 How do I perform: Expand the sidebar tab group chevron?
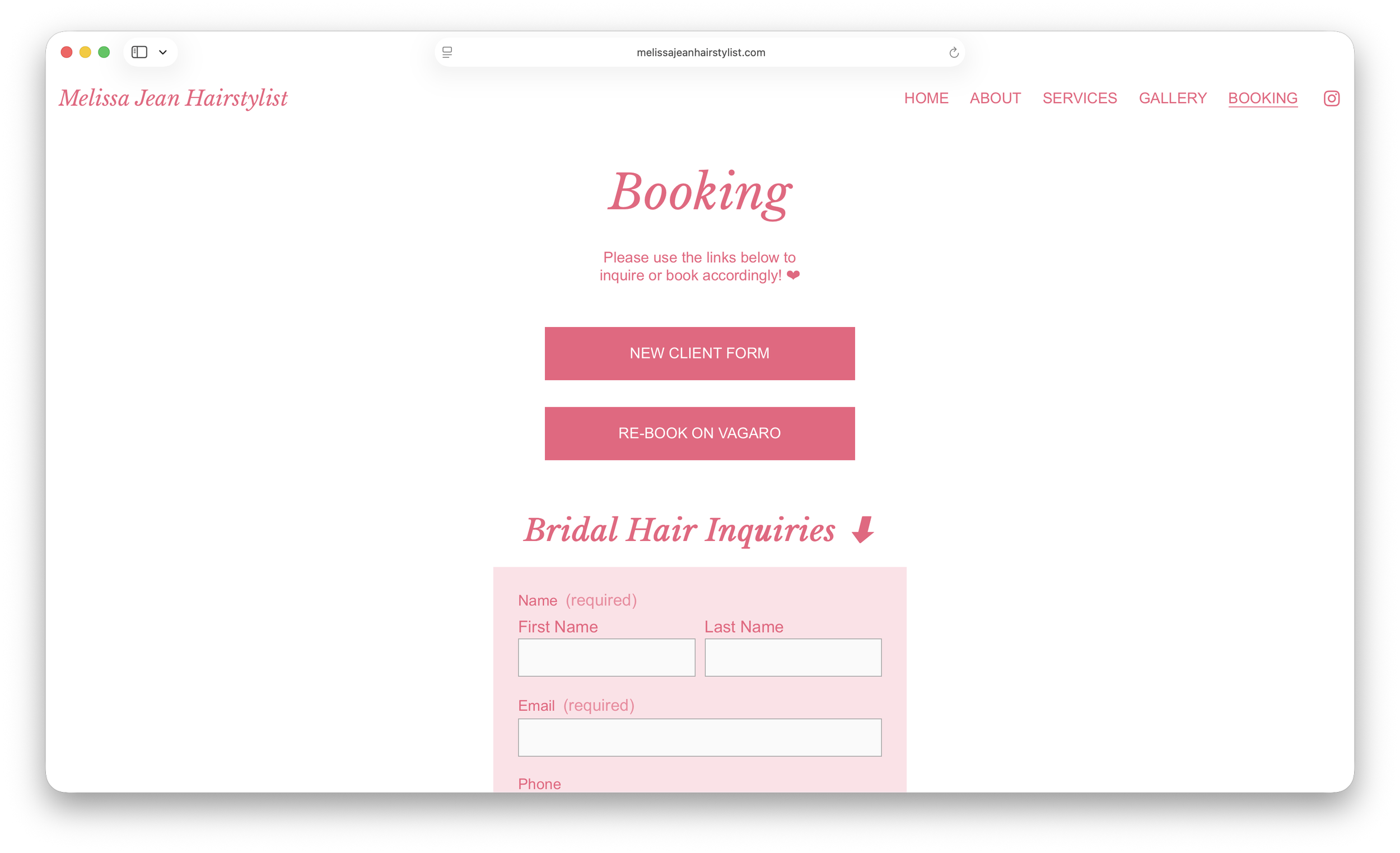click(163, 52)
